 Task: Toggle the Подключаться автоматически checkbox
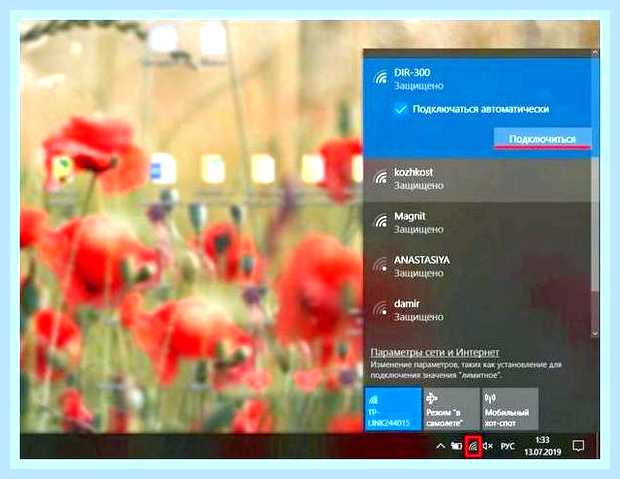[401, 109]
